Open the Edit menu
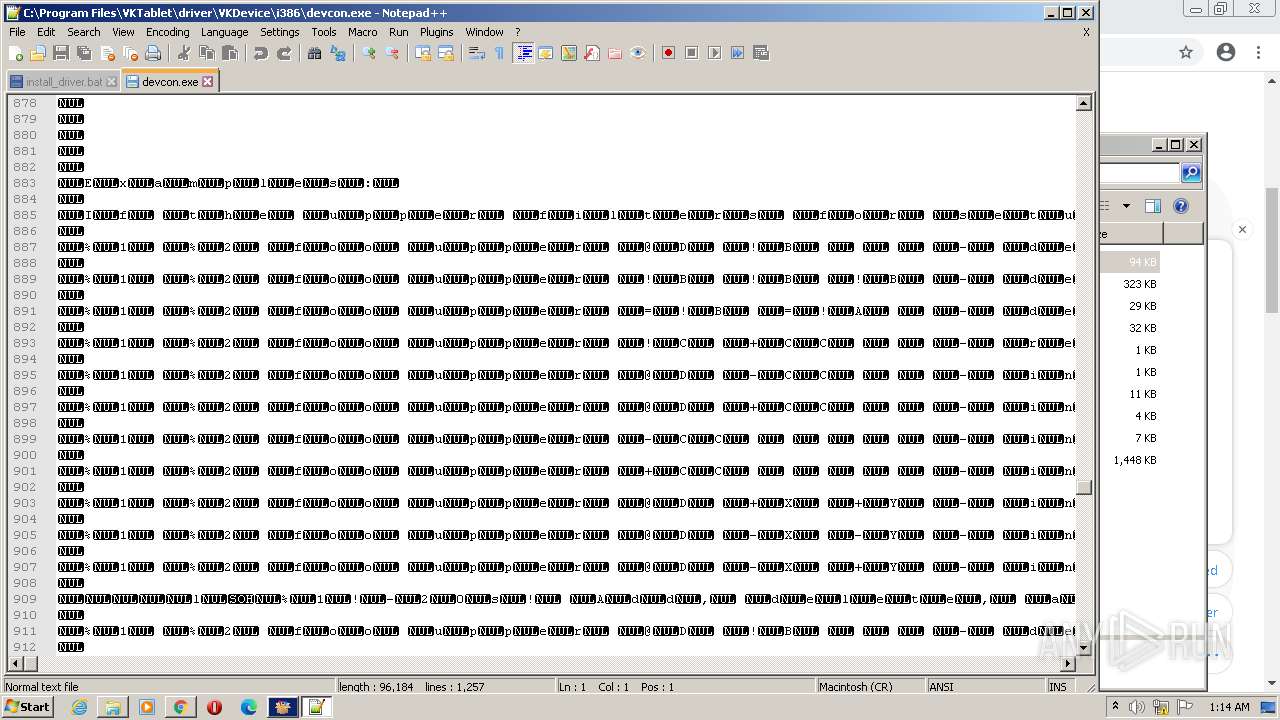1280x720 pixels. (46, 32)
